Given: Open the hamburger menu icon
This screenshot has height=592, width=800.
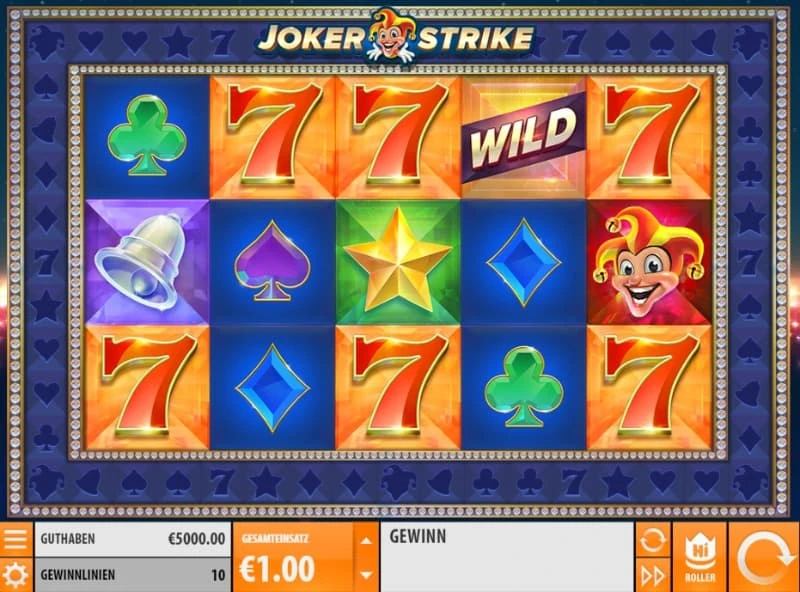Looking at the screenshot, I should point(16,538).
